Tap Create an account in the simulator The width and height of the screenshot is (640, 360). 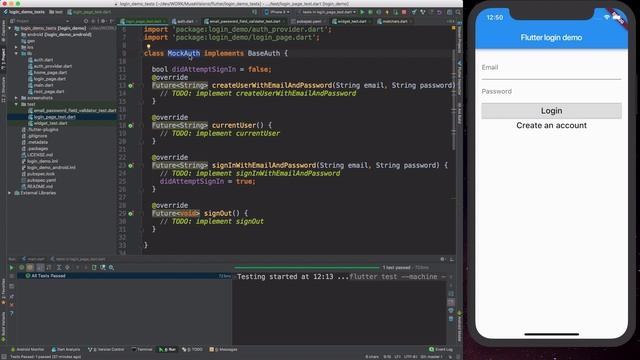click(x=551, y=126)
